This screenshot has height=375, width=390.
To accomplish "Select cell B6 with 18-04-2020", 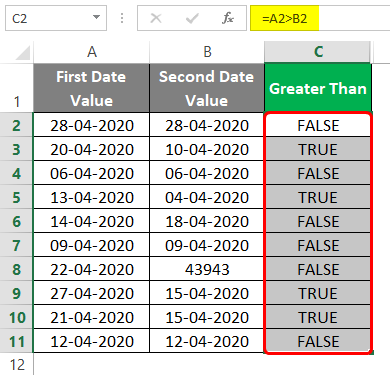I will (207, 221).
